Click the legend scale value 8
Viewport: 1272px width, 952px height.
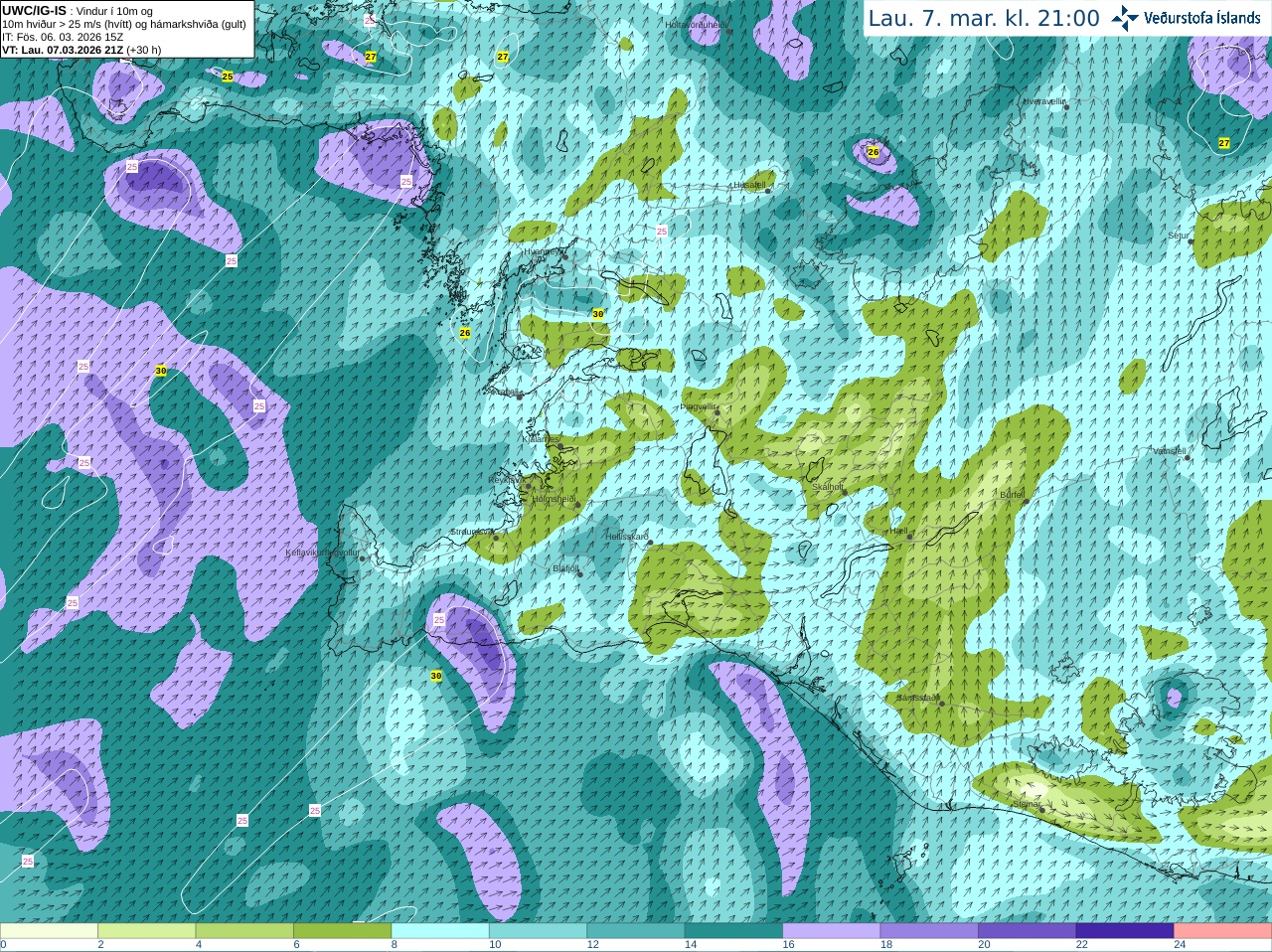(x=395, y=944)
